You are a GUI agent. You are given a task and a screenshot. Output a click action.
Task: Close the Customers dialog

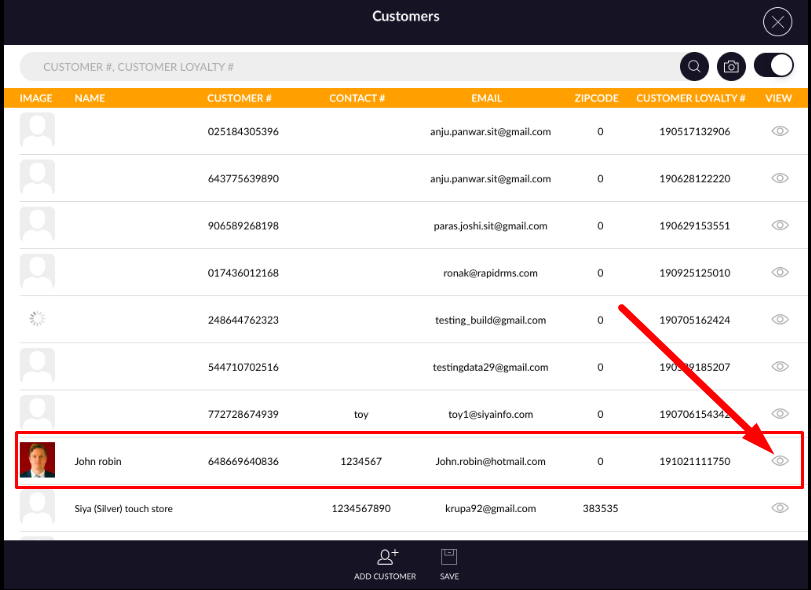(777, 21)
